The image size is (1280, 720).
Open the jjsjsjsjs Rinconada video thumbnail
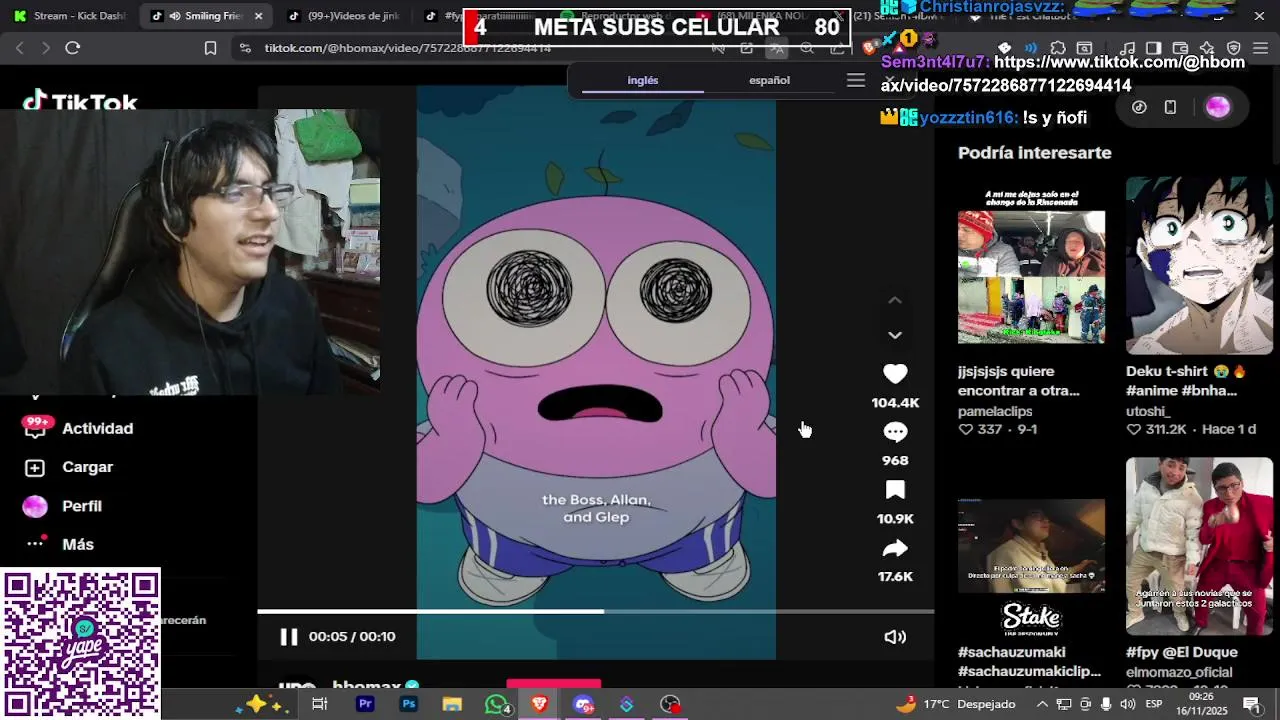tap(1031, 265)
